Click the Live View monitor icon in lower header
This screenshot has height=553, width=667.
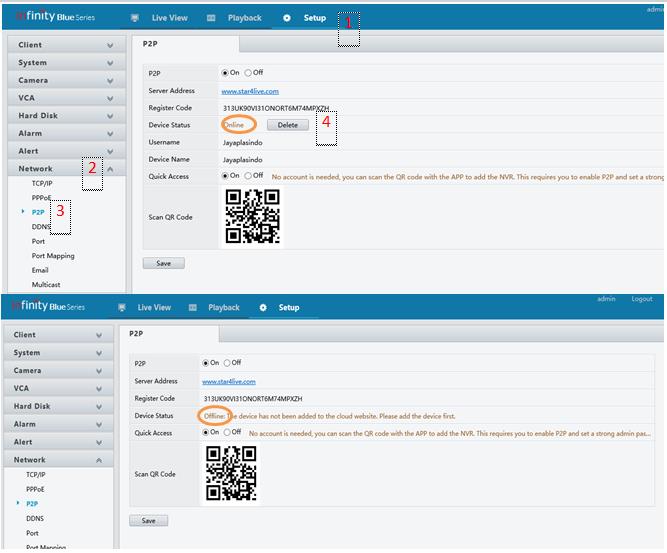pyautogui.click(x=122, y=308)
